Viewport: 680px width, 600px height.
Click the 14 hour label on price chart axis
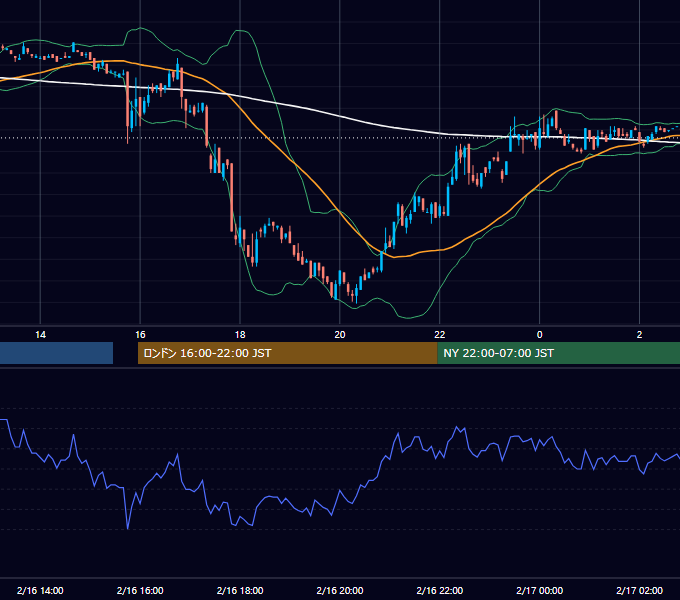click(x=40, y=335)
